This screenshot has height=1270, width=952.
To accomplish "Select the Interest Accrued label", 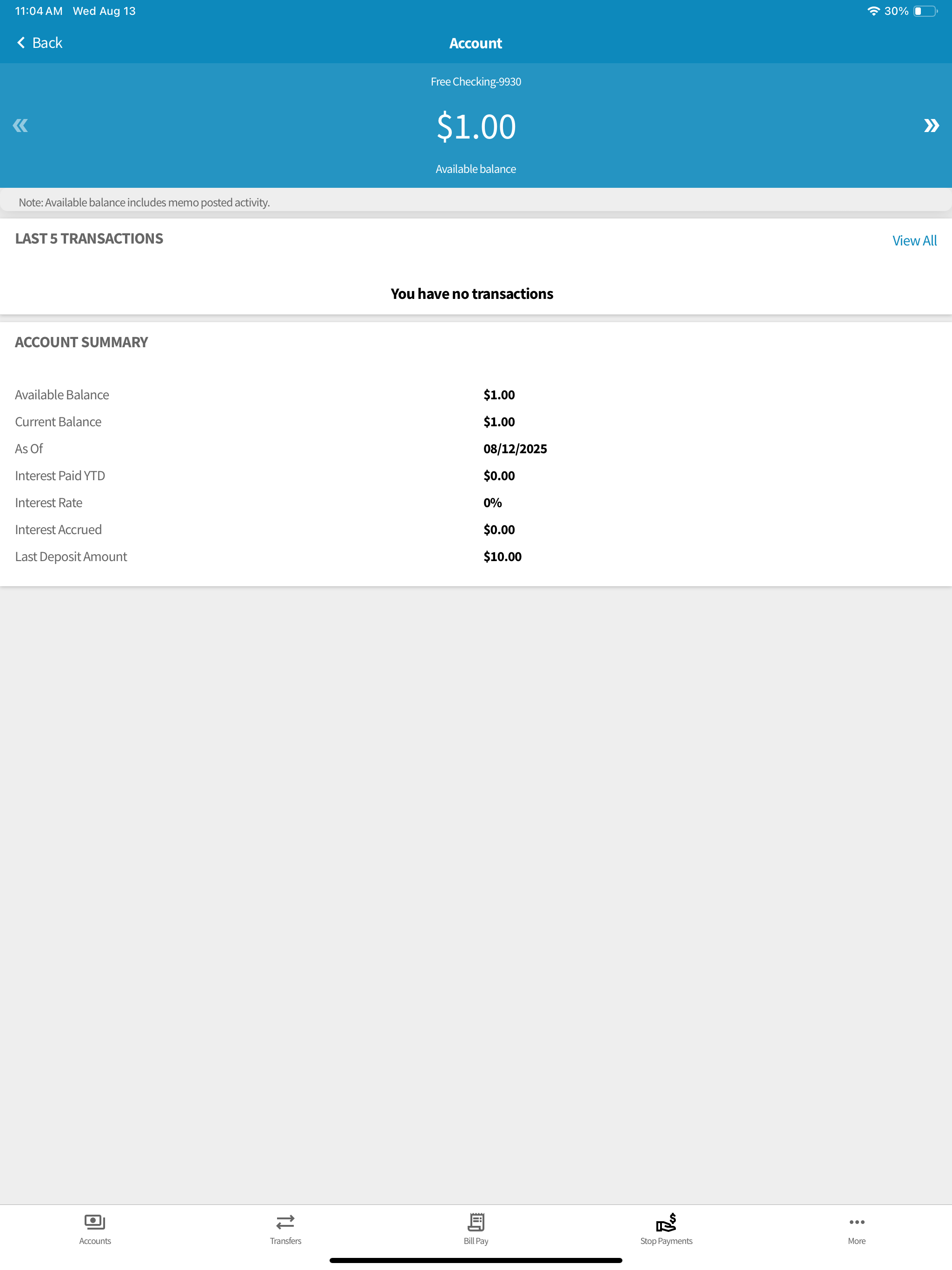I will 58,530.
